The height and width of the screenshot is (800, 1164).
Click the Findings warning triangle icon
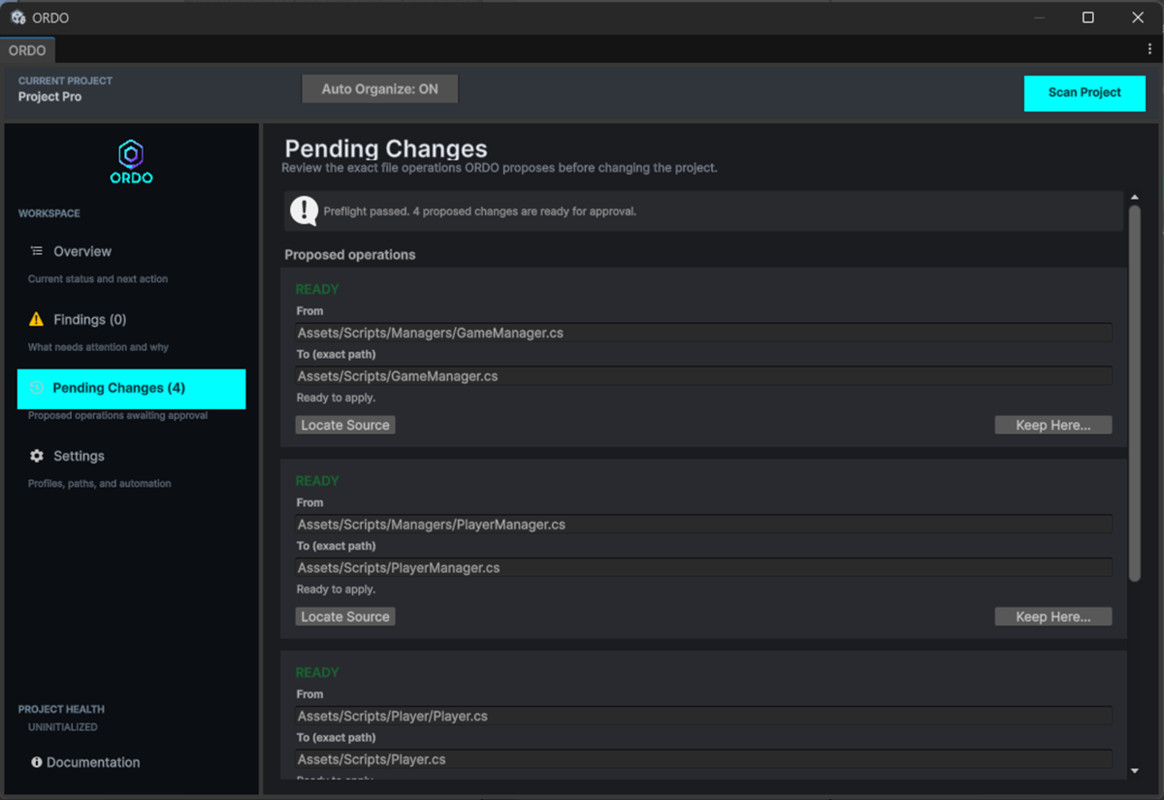click(x=36, y=319)
